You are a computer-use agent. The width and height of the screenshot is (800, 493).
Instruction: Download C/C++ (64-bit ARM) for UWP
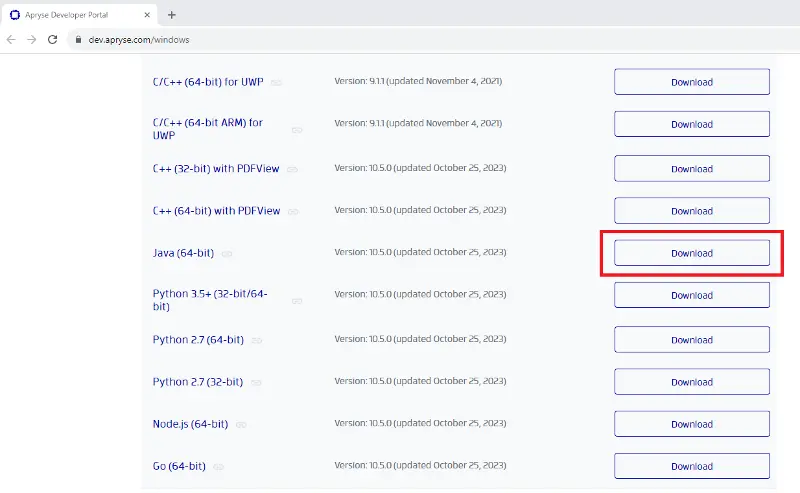(x=692, y=124)
